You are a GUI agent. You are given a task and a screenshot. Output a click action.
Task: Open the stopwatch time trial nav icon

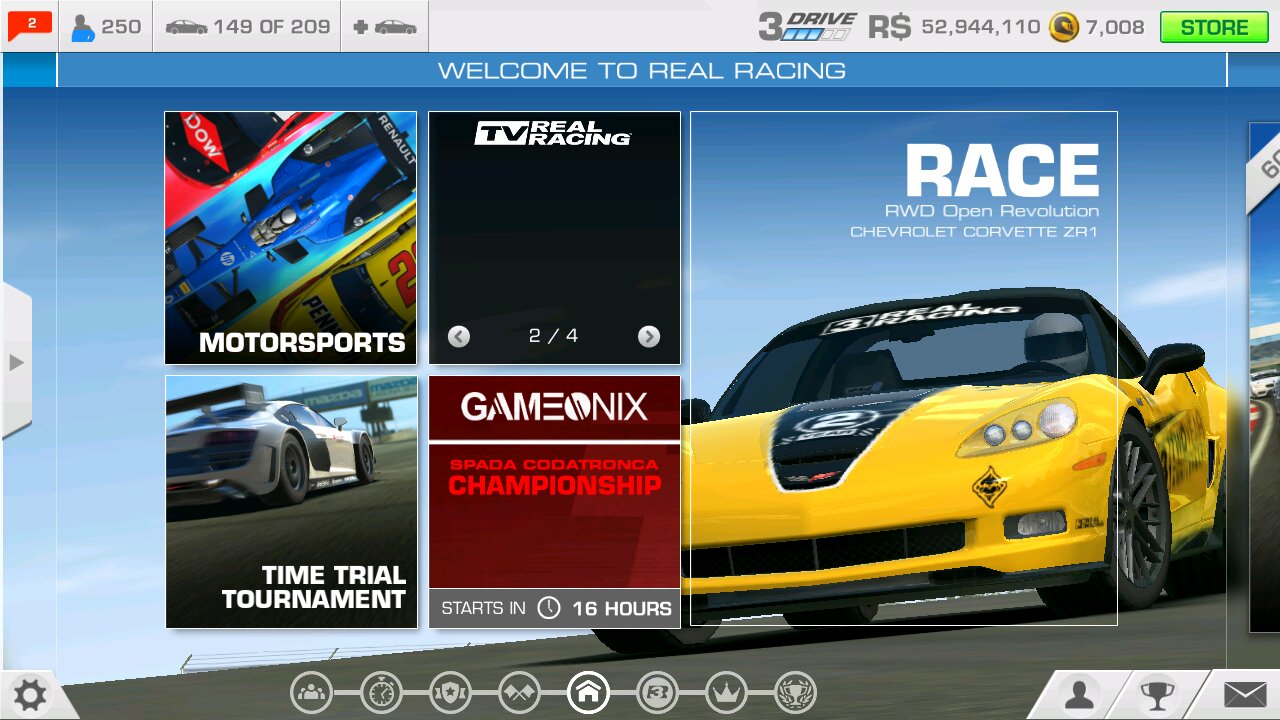381,691
